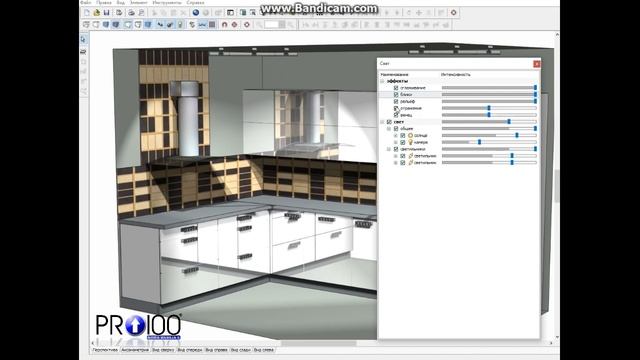Click the Интенсивность column header
The image size is (640, 360).
(x=456, y=75)
